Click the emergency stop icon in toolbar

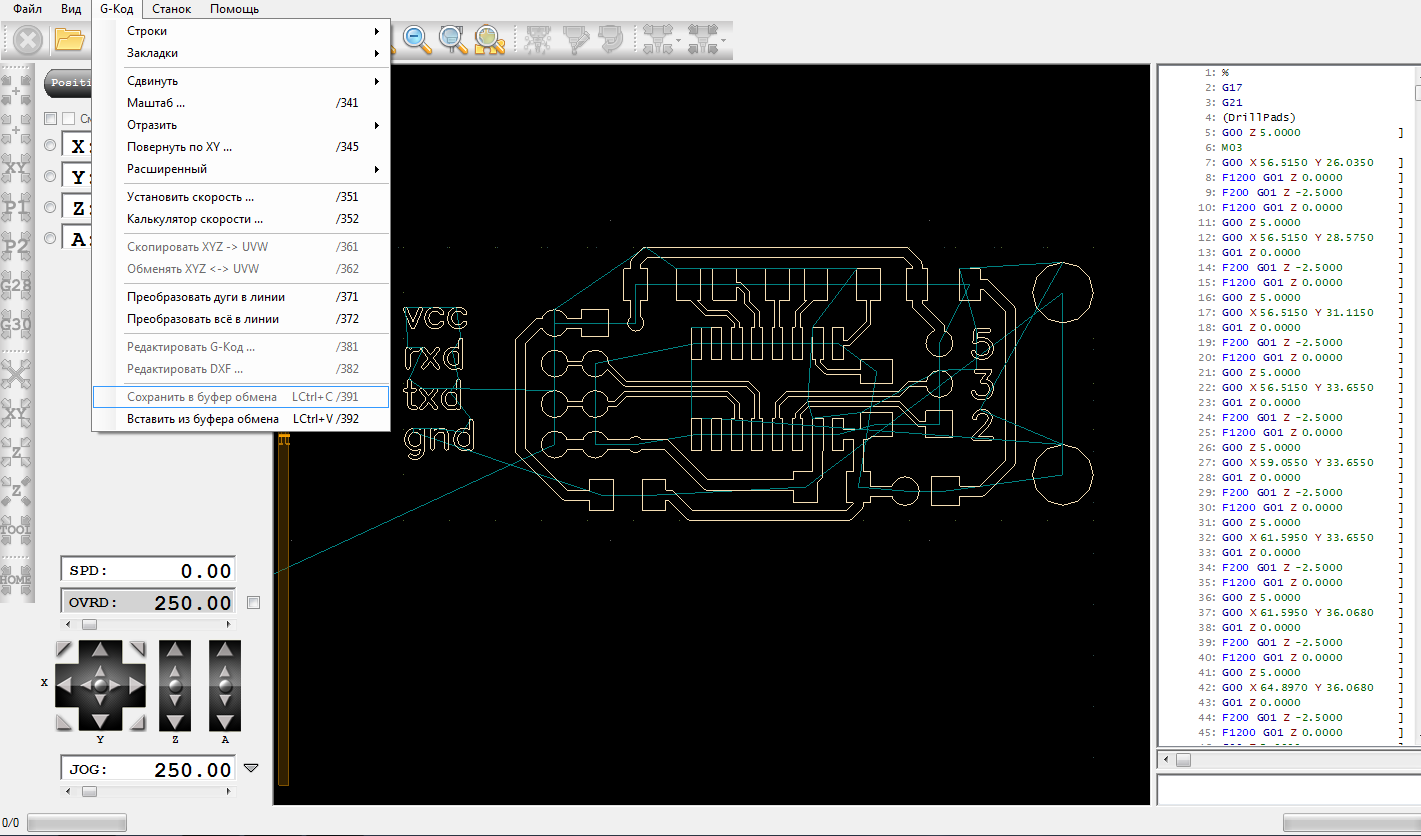[28, 40]
